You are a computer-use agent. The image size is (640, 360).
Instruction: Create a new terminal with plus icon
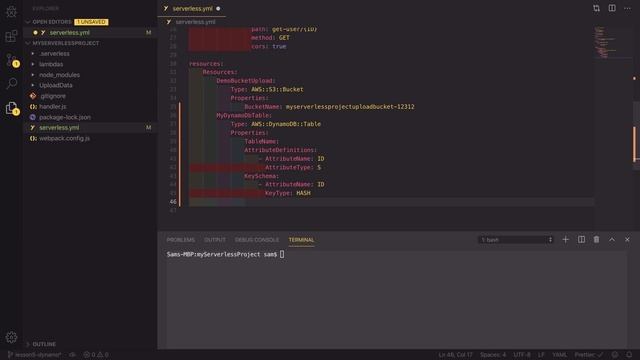pyautogui.click(x=565, y=240)
